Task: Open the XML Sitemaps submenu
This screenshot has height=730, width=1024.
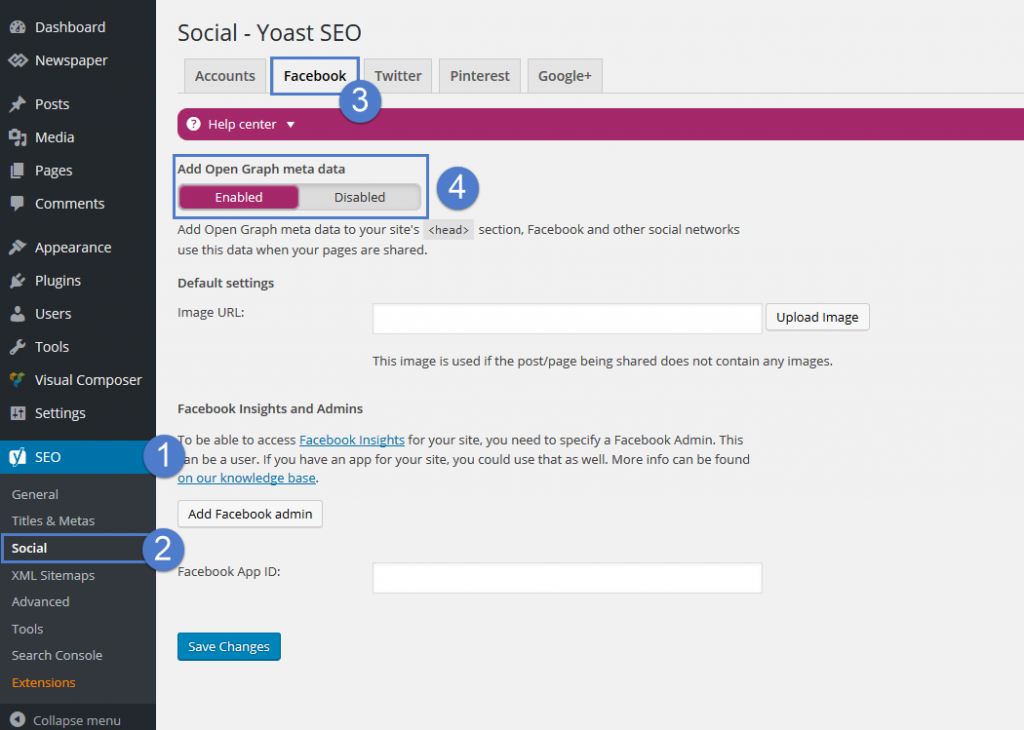Action: click(53, 576)
